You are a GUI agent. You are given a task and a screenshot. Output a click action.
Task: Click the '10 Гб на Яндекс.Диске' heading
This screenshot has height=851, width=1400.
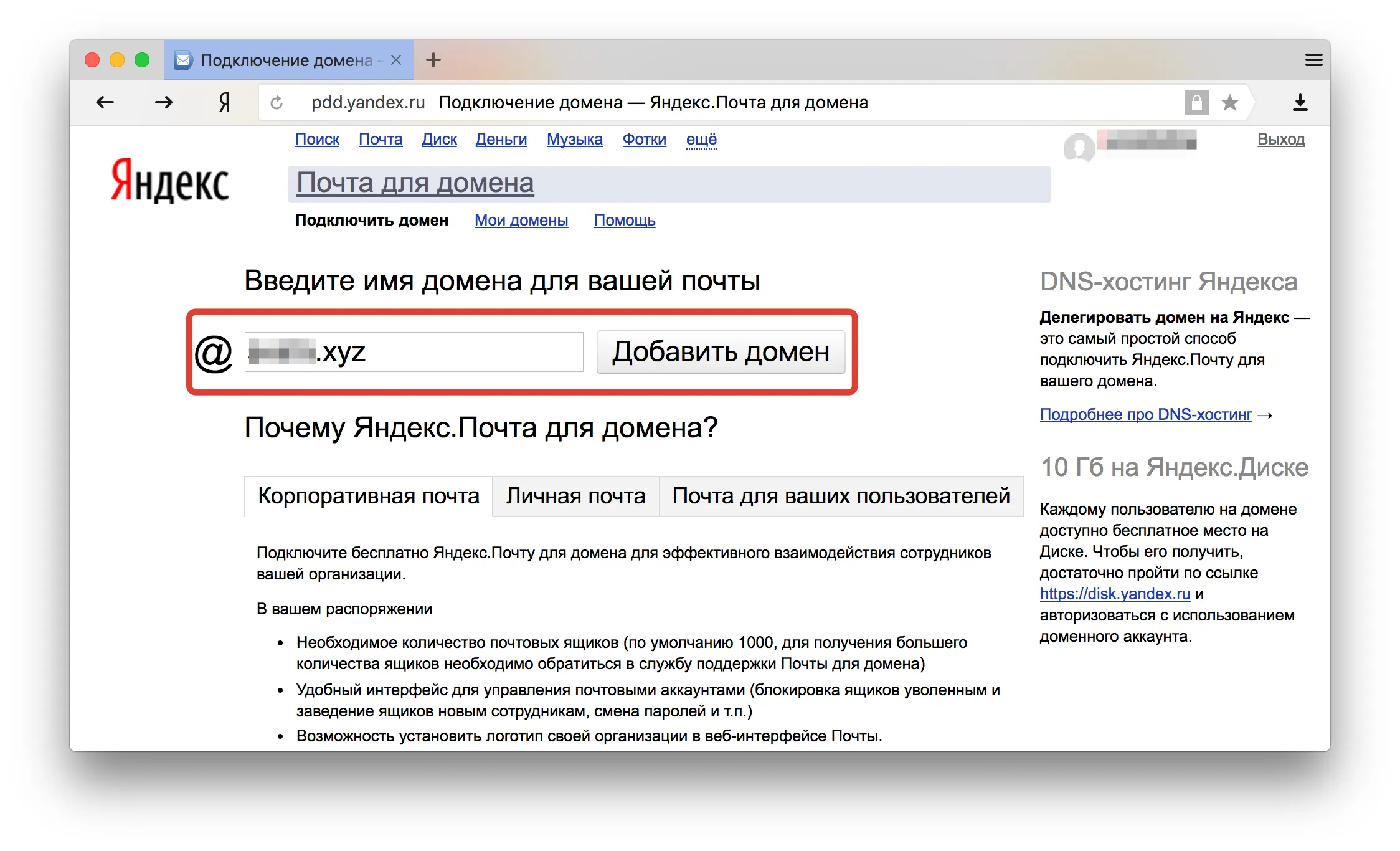[x=1175, y=467]
